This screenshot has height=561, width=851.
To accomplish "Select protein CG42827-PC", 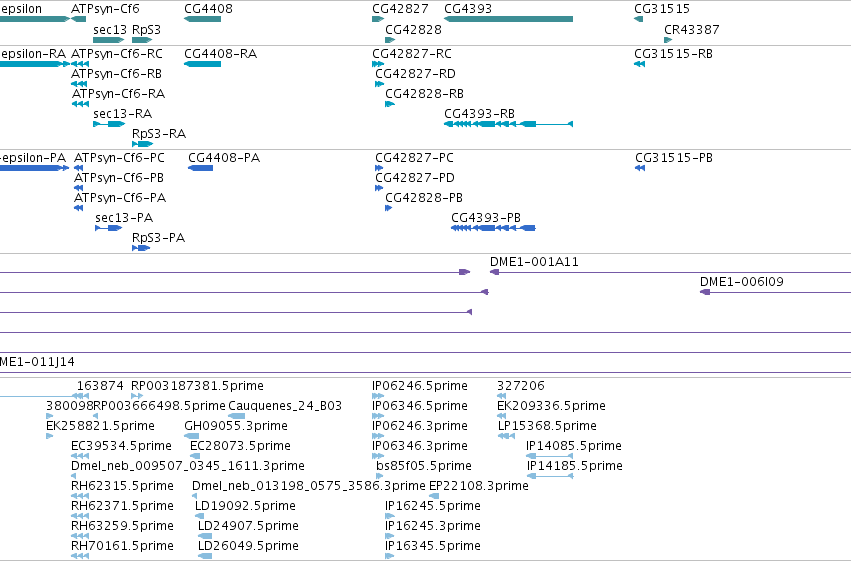I will pyautogui.click(x=415, y=158).
